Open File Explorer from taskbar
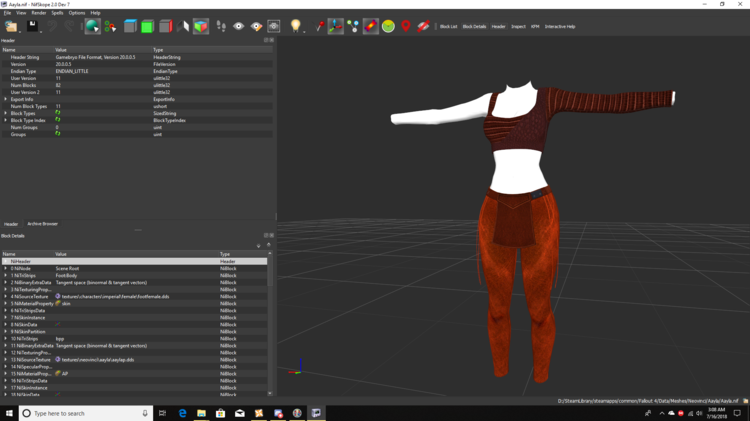Image resolution: width=750 pixels, height=421 pixels. click(201, 413)
